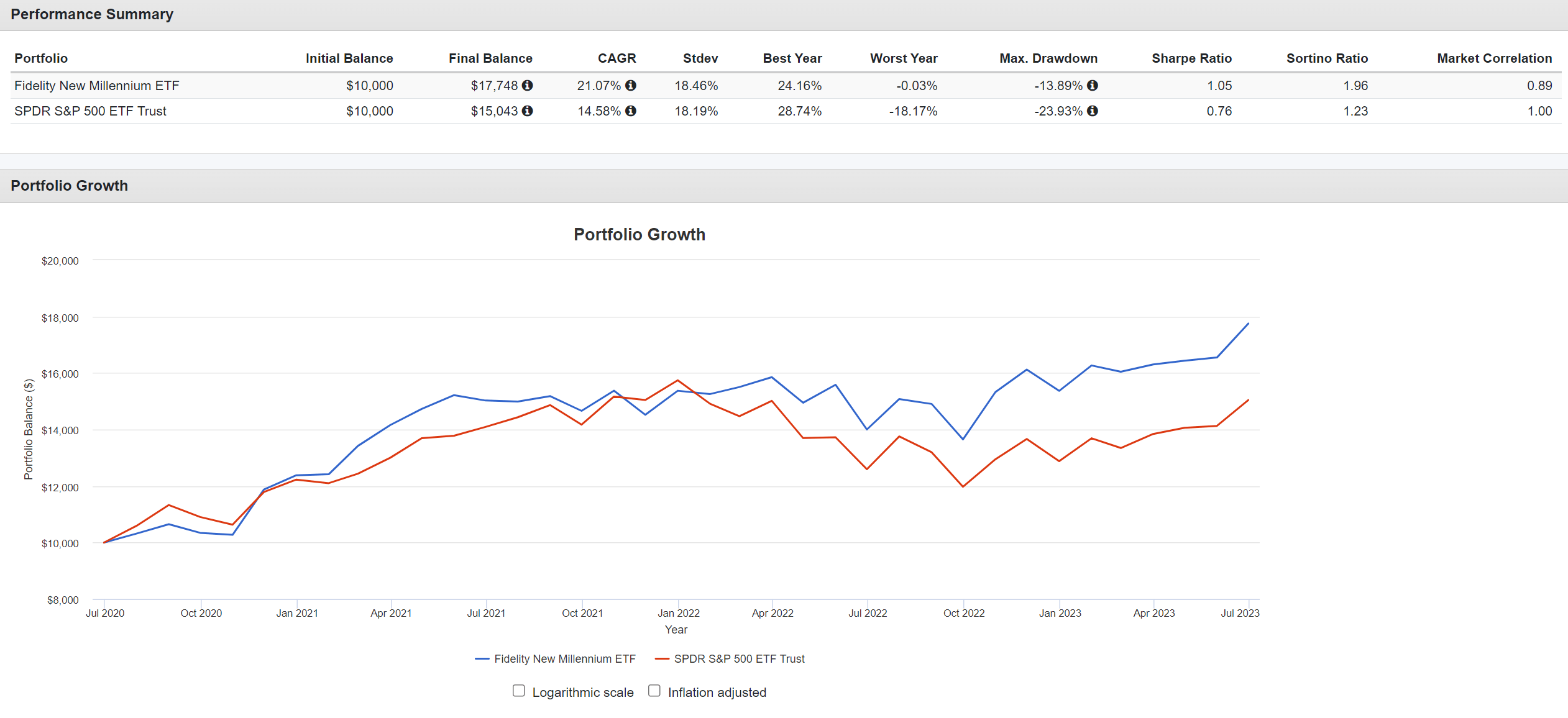Click the Max. Drawdown column header
The image size is (1568, 718).
[x=1048, y=58]
